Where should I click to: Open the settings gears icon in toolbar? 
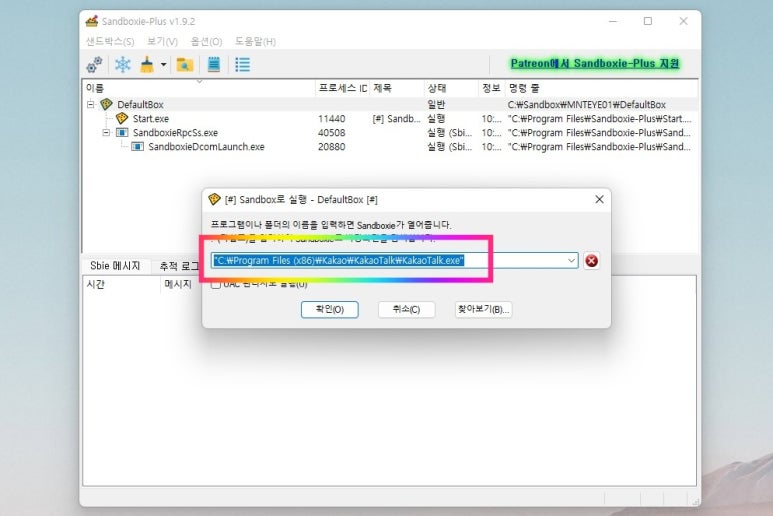[95, 65]
